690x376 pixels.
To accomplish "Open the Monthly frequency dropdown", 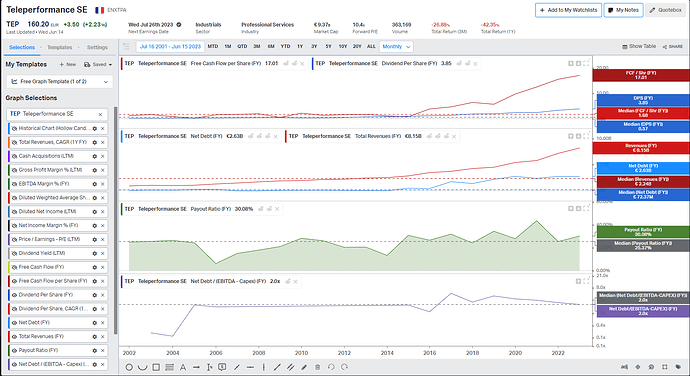I will click(396, 47).
